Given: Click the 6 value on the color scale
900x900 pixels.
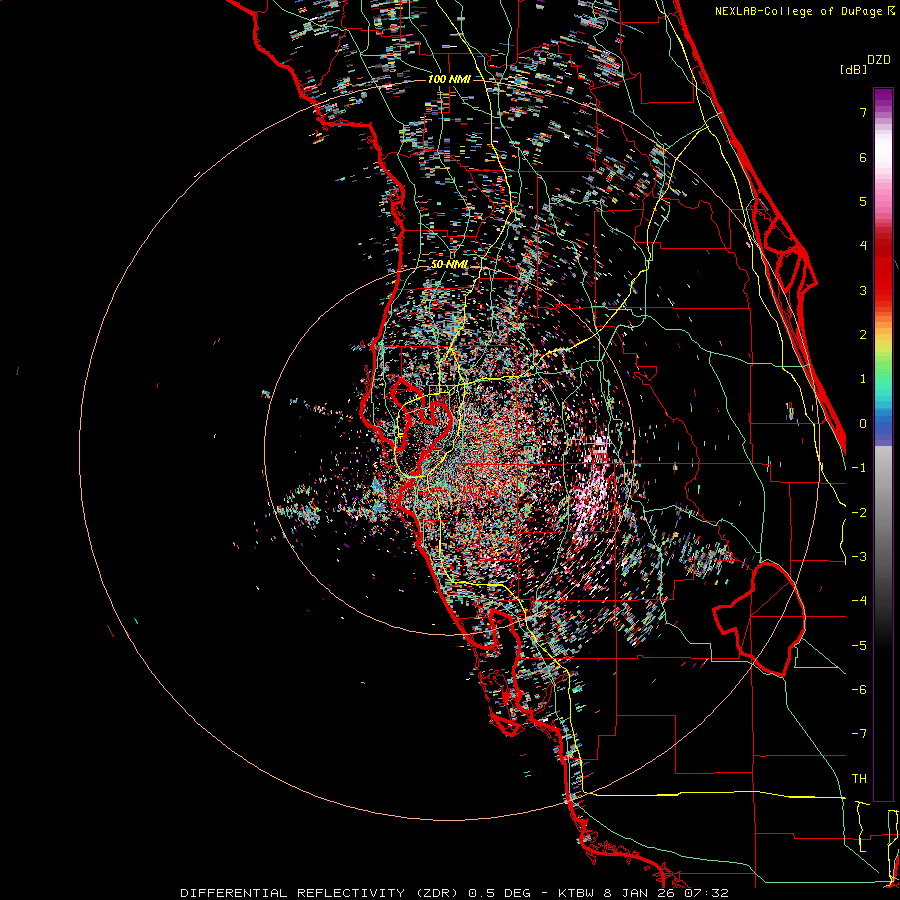Looking at the screenshot, I should 863,157.
